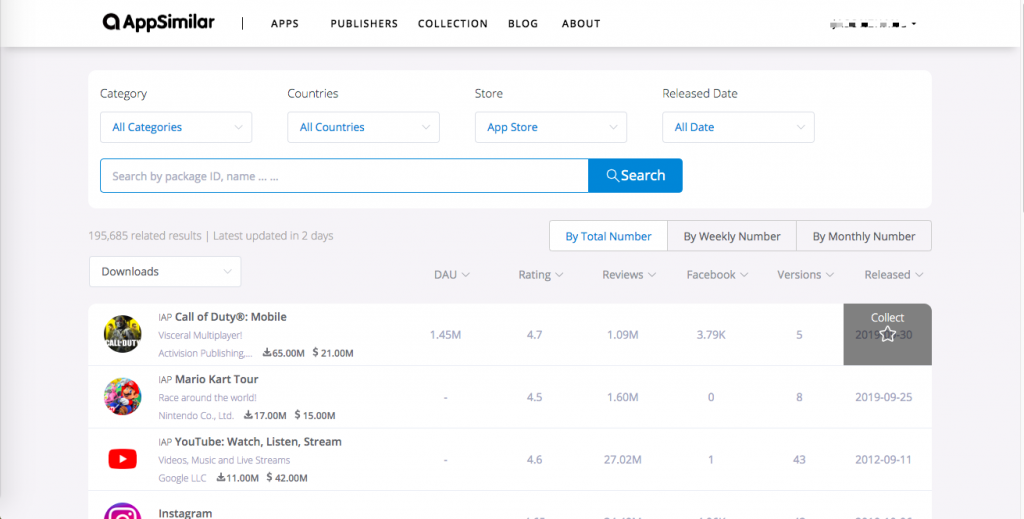Sort by Released column
Screen dimensions: 1024x519
pos(893,275)
